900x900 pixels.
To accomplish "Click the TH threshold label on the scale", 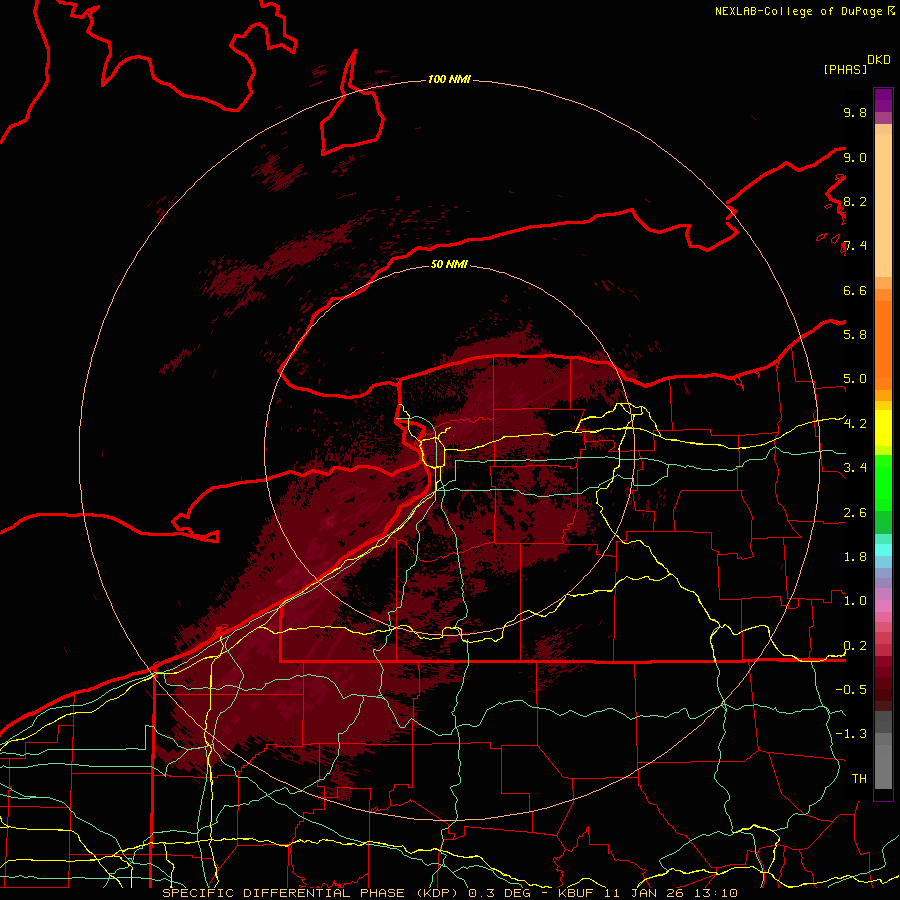I will pyautogui.click(x=859, y=779).
